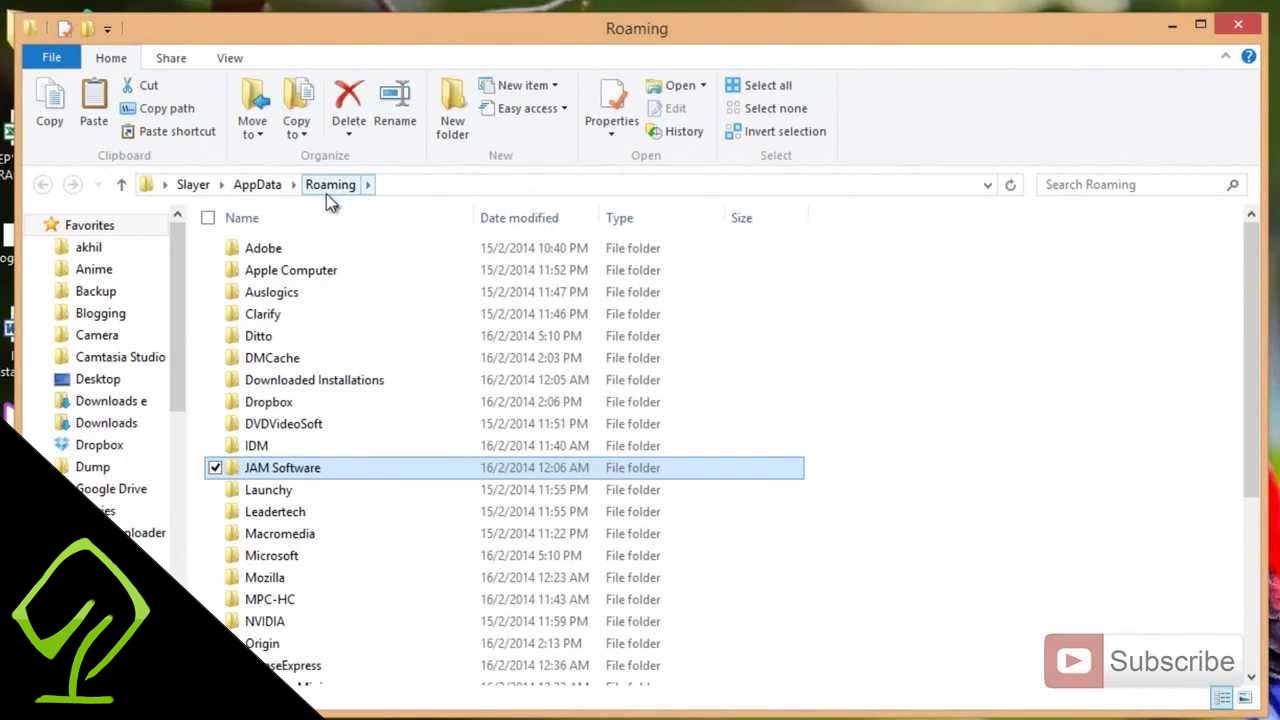Click the navigation pane scrollbar
Image resolution: width=1280 pixels, height=720 pixels.
click(177, 315)
